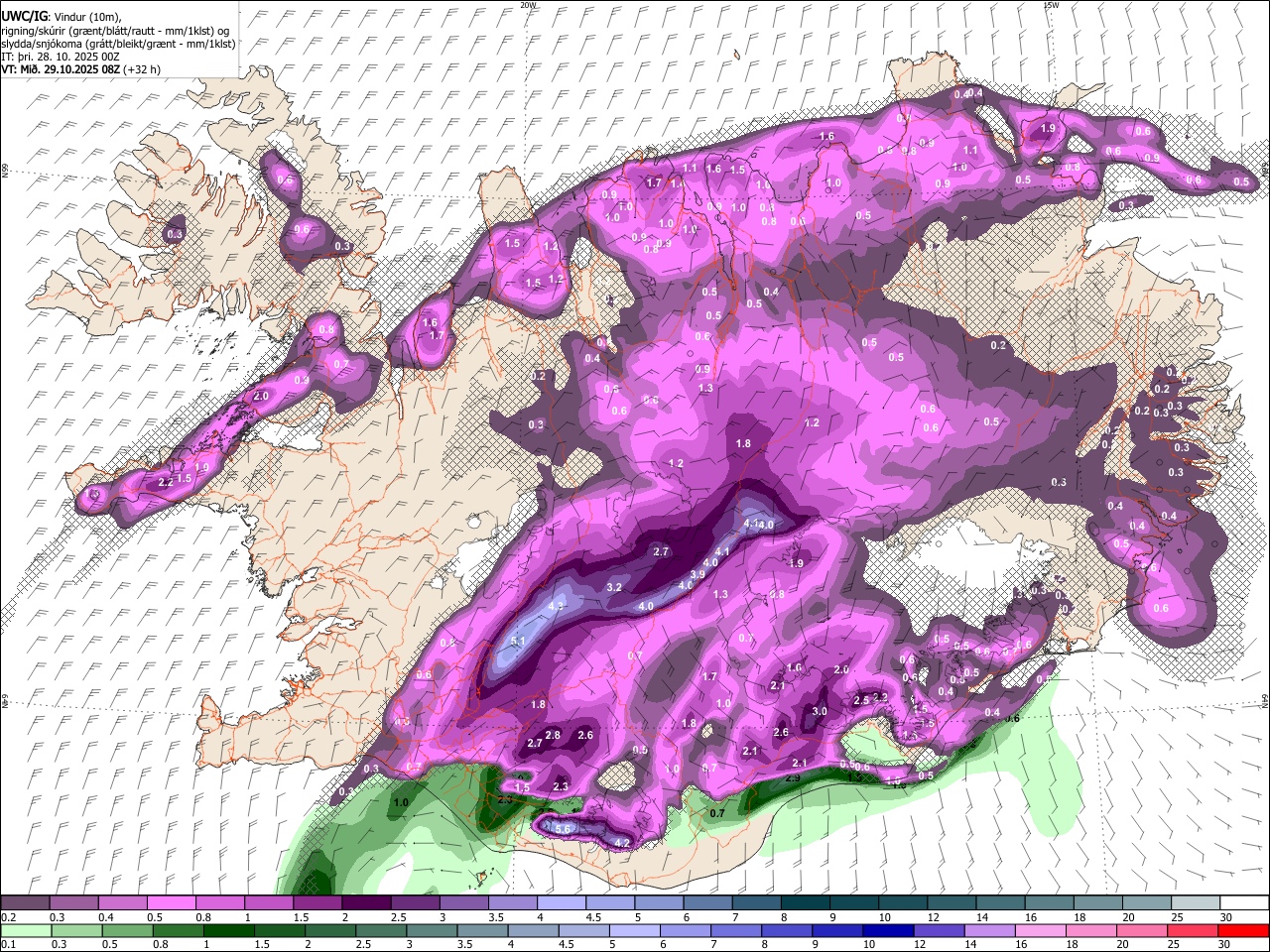Pick rain-scale swatch between 25 and 30
The height and width of the screenshot is (952, 1270).
point(1193,931)
